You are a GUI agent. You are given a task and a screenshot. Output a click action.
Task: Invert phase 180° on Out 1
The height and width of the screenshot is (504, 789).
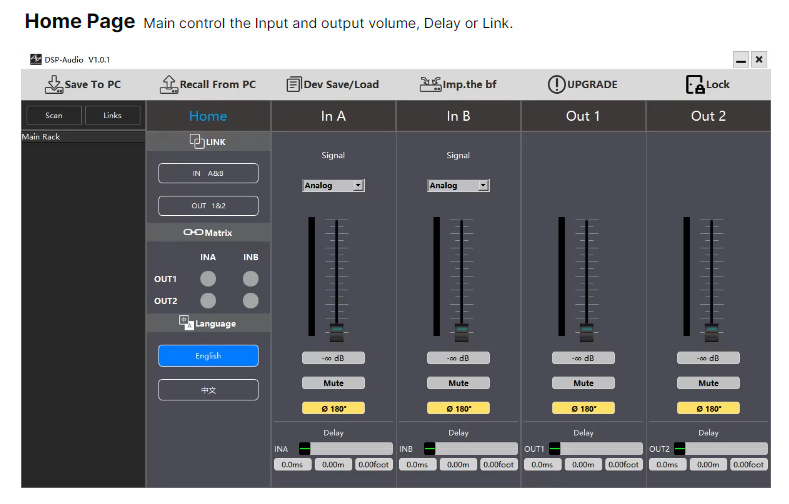pos(583,408)
